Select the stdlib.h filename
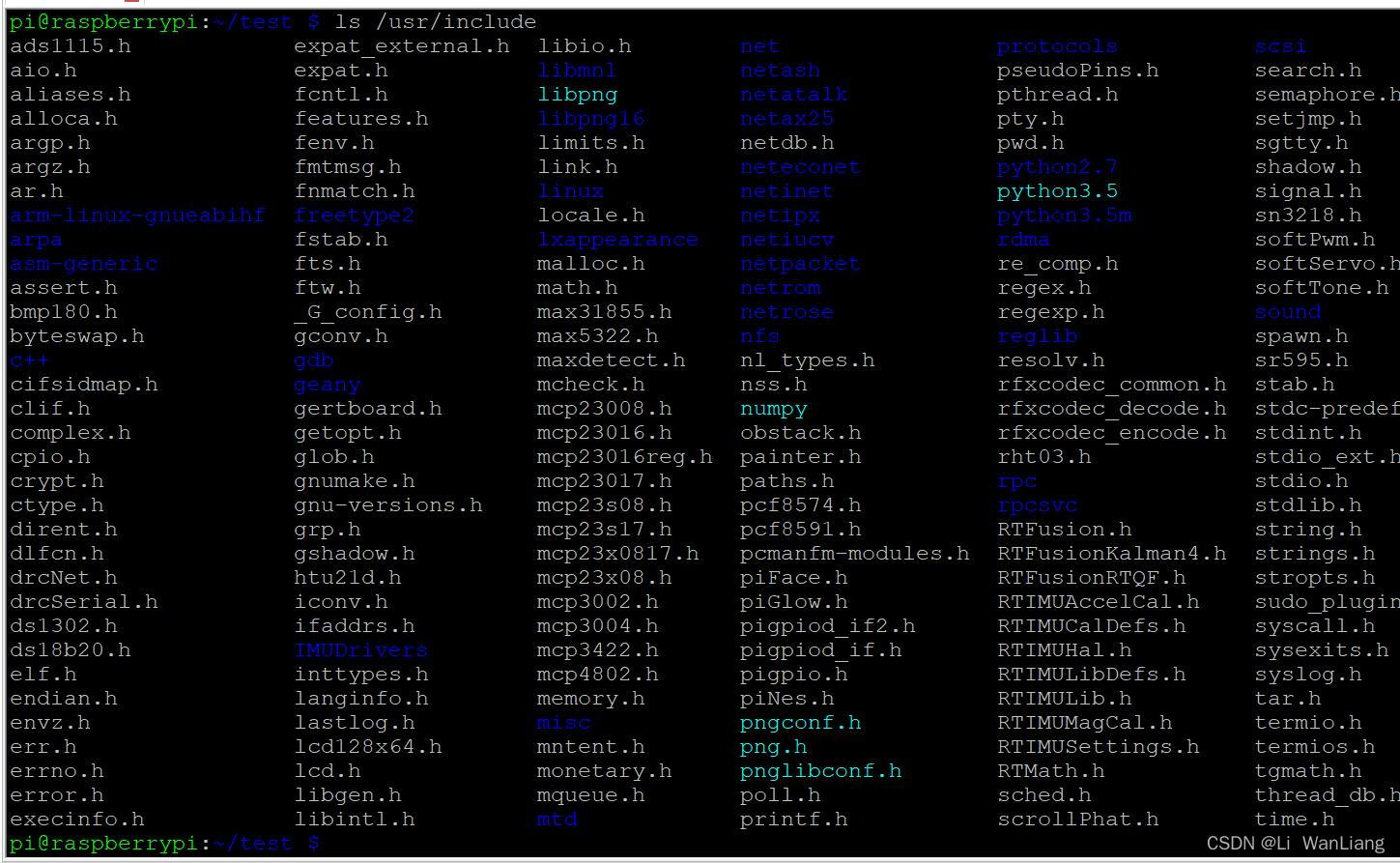This screenshot has width=1400, height=863. (1304, 504)
